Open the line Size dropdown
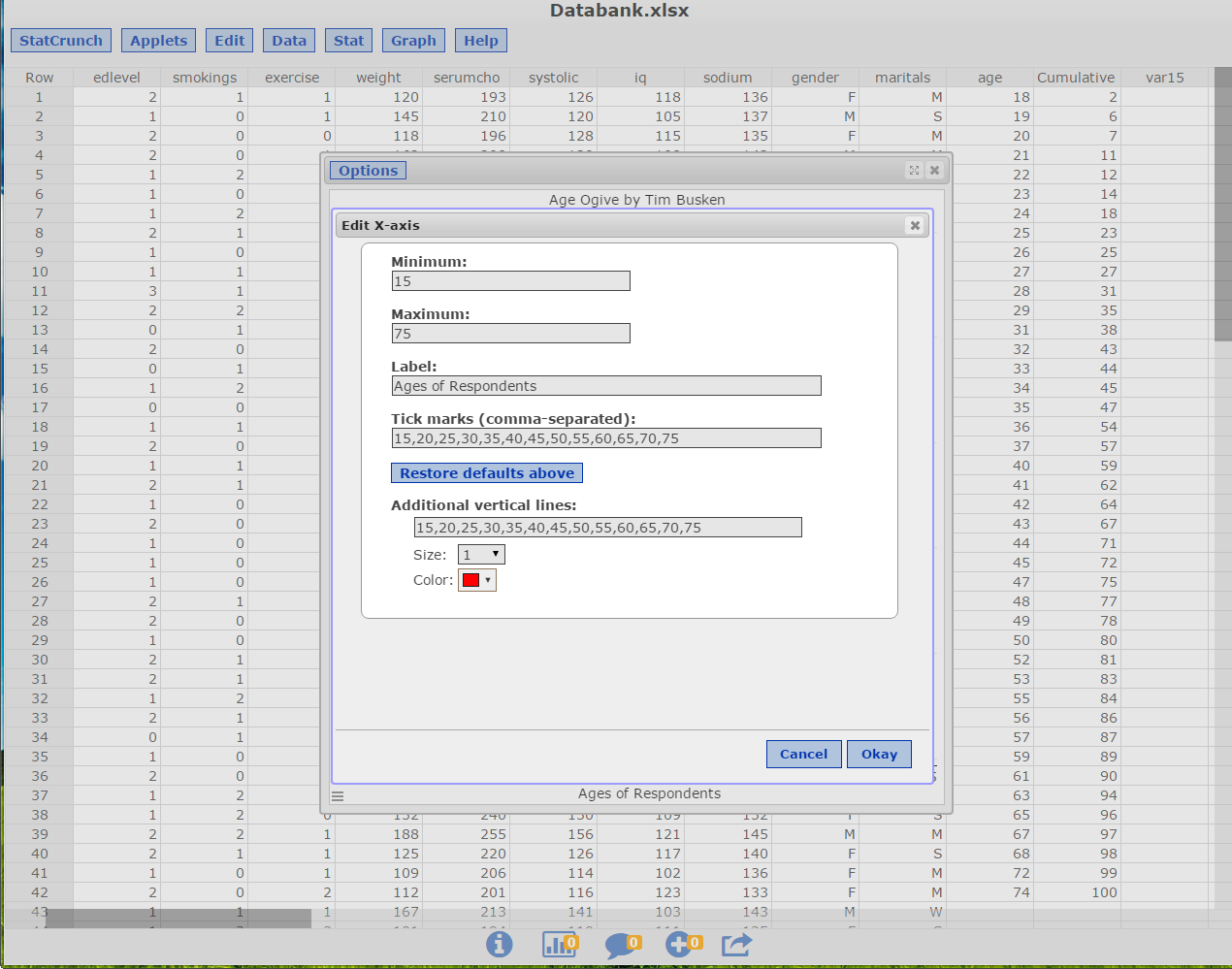 (481, 555)
